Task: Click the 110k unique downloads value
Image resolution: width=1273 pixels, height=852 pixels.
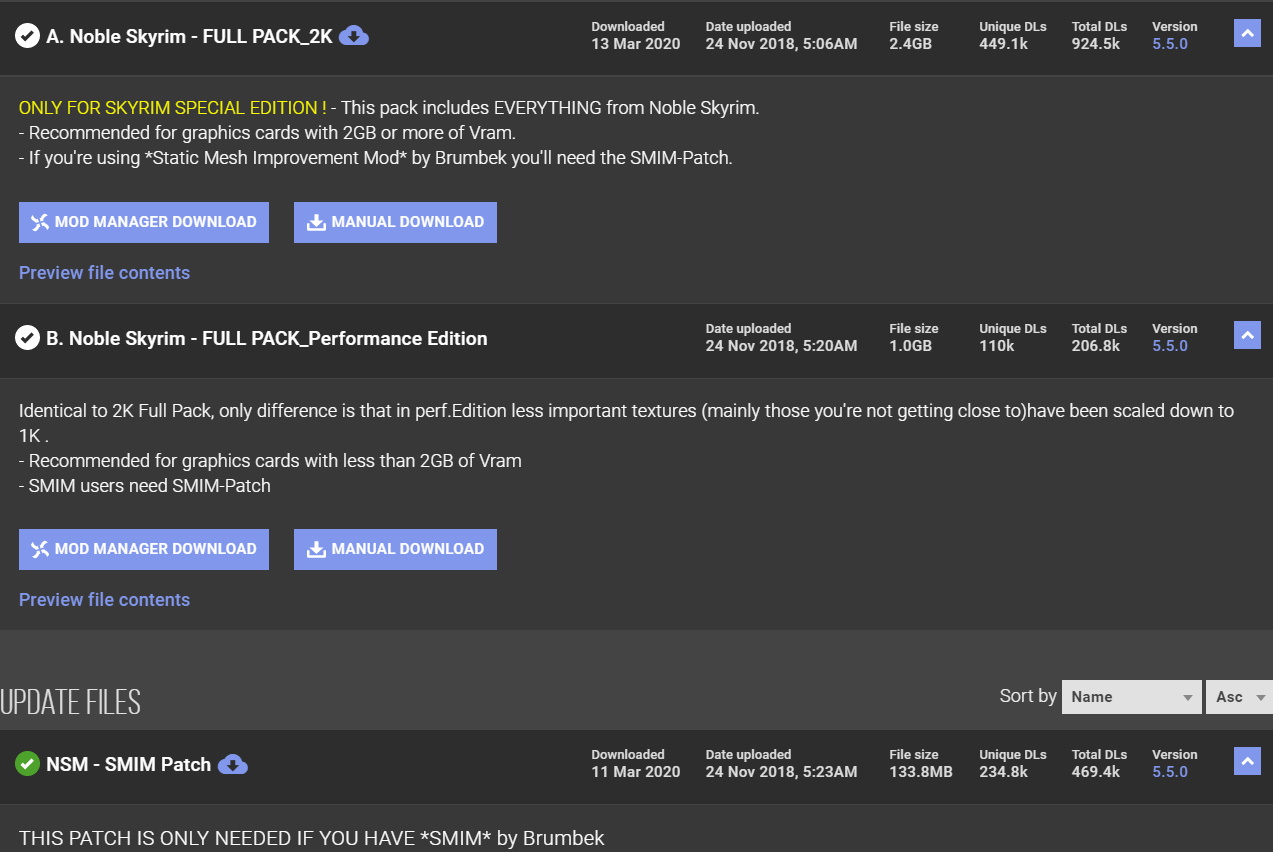Action: 997,346
